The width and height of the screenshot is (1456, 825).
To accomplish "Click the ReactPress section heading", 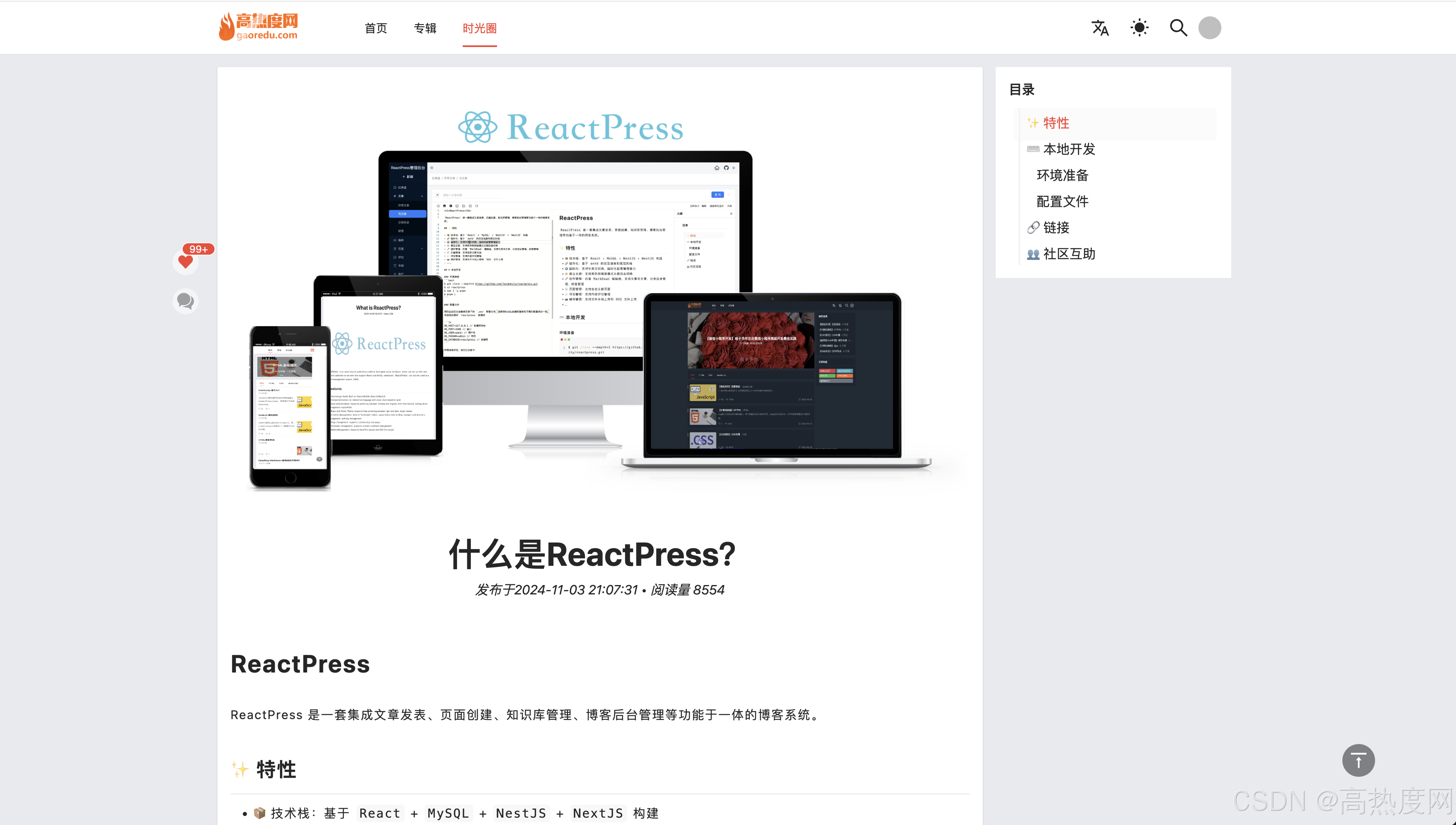I will 300,664.
